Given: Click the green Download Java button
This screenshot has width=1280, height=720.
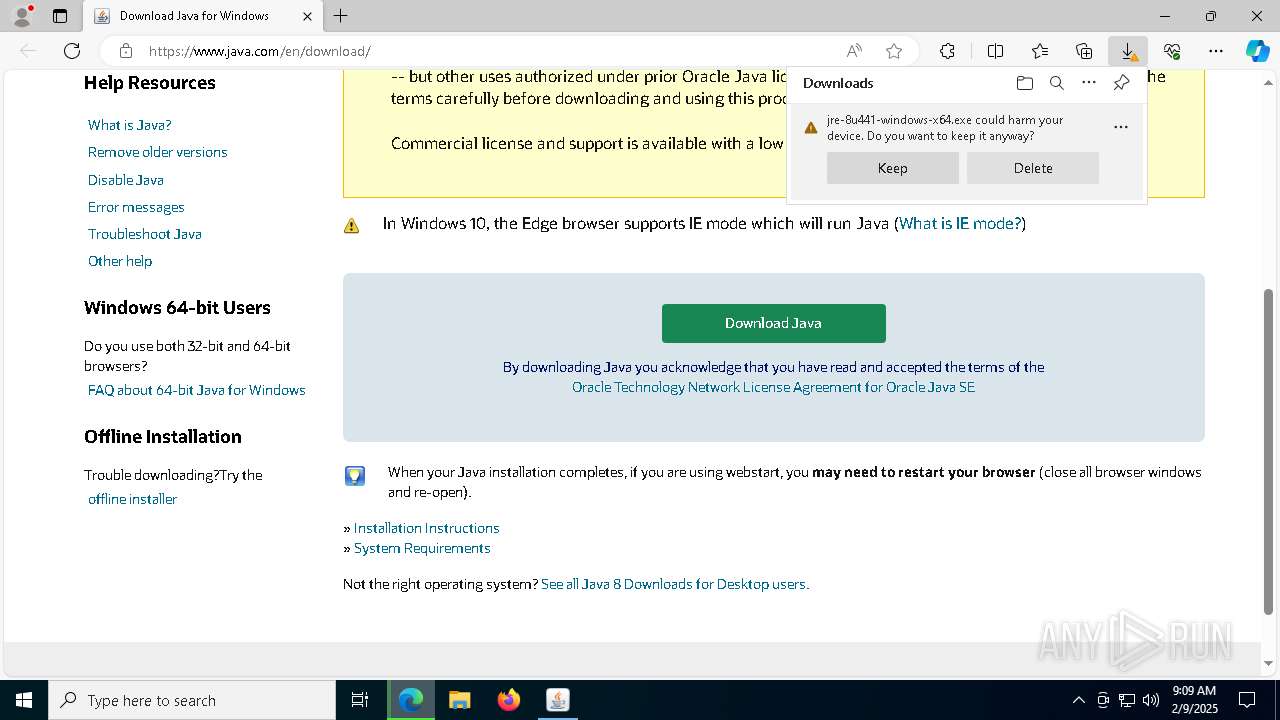Looking at the screenshot, I should tap(774, 323).
